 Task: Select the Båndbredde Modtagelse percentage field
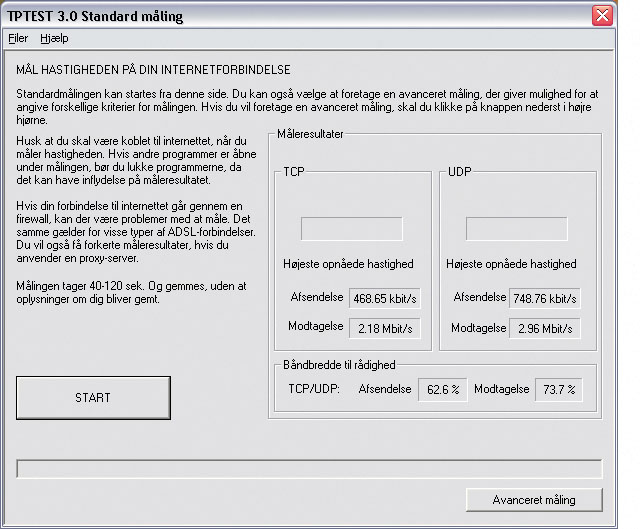[x=558, y=390]
